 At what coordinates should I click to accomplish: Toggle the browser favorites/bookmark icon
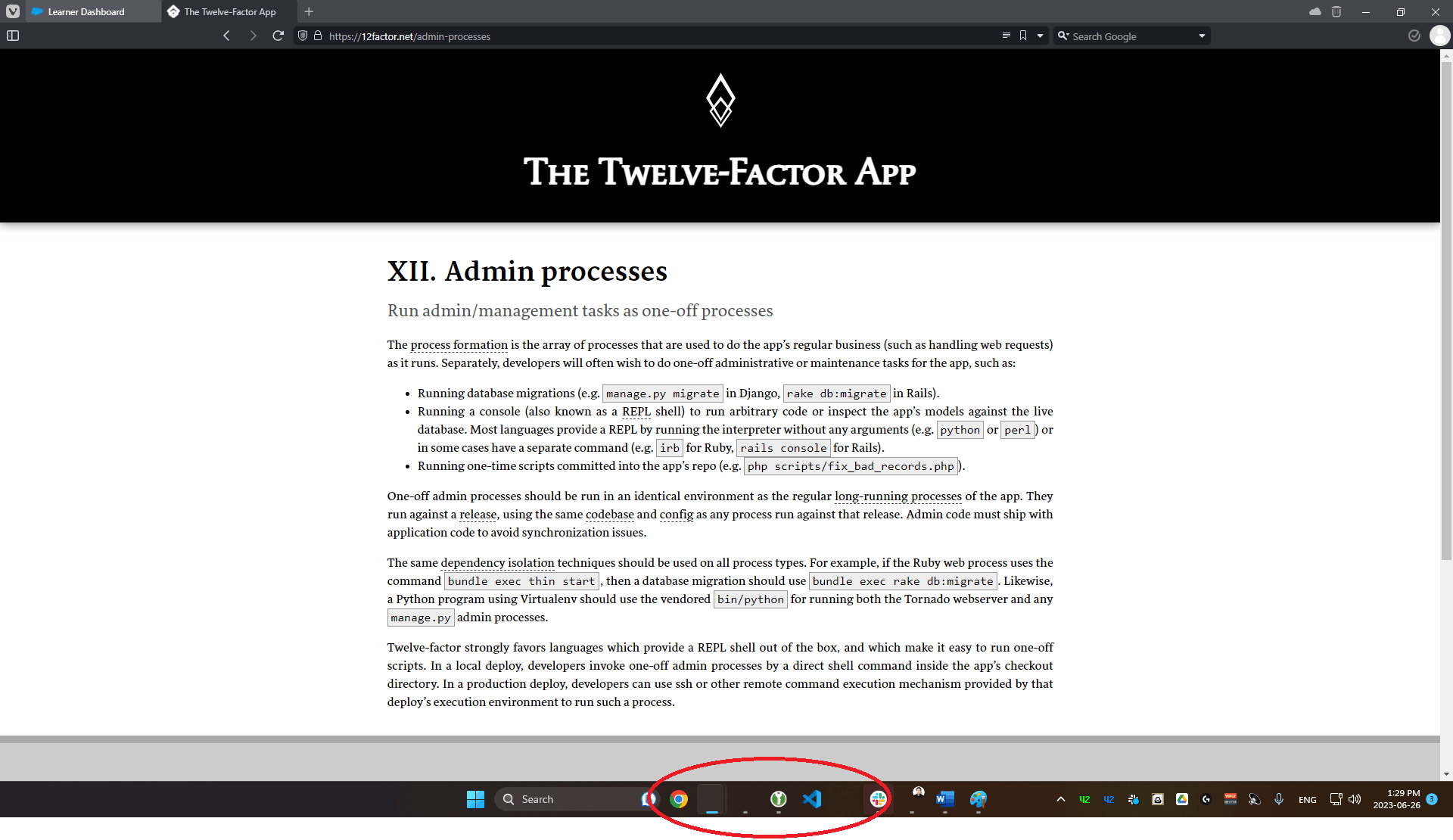click(x=1023, y=36)
